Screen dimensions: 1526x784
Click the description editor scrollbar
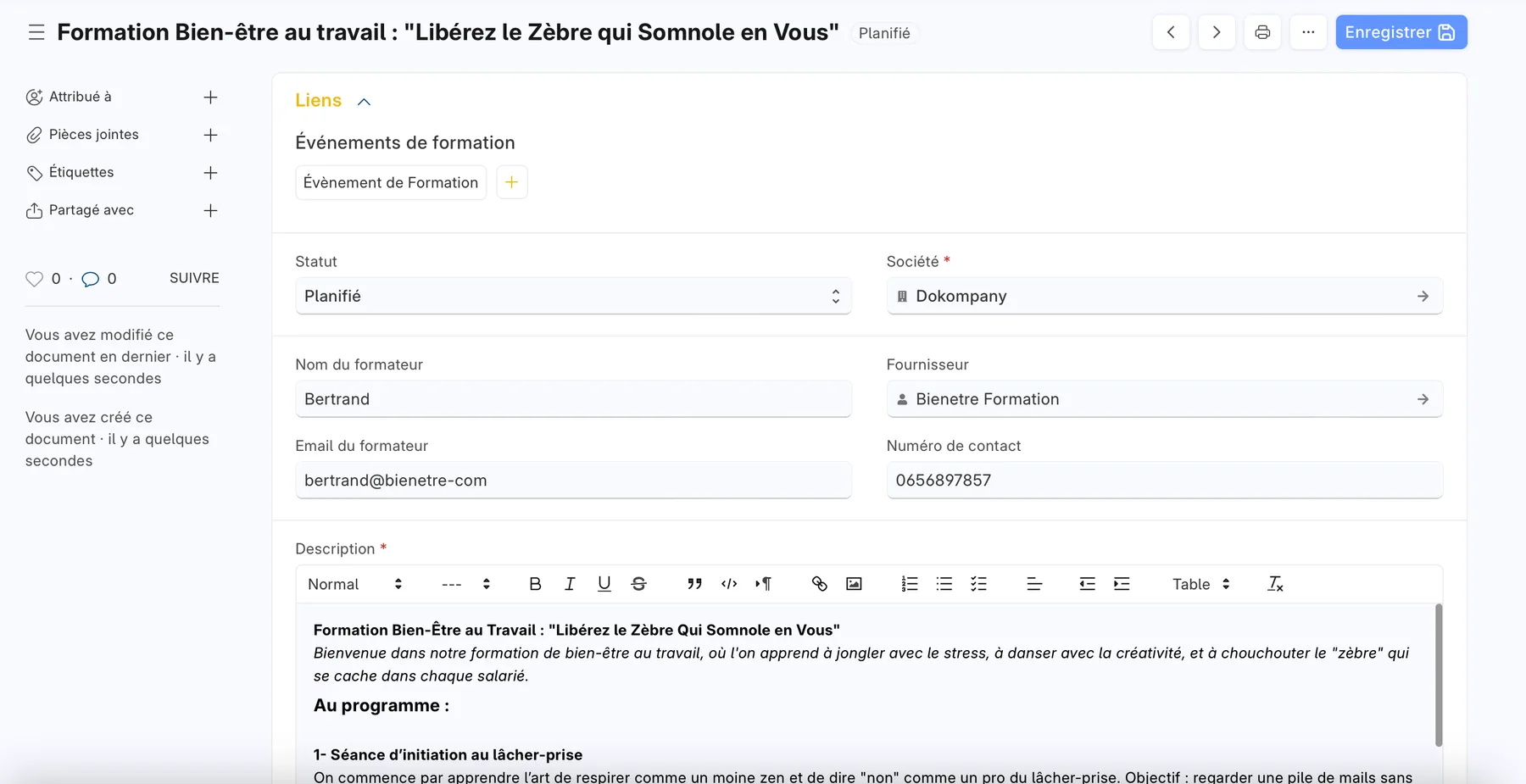[1438, 675]
